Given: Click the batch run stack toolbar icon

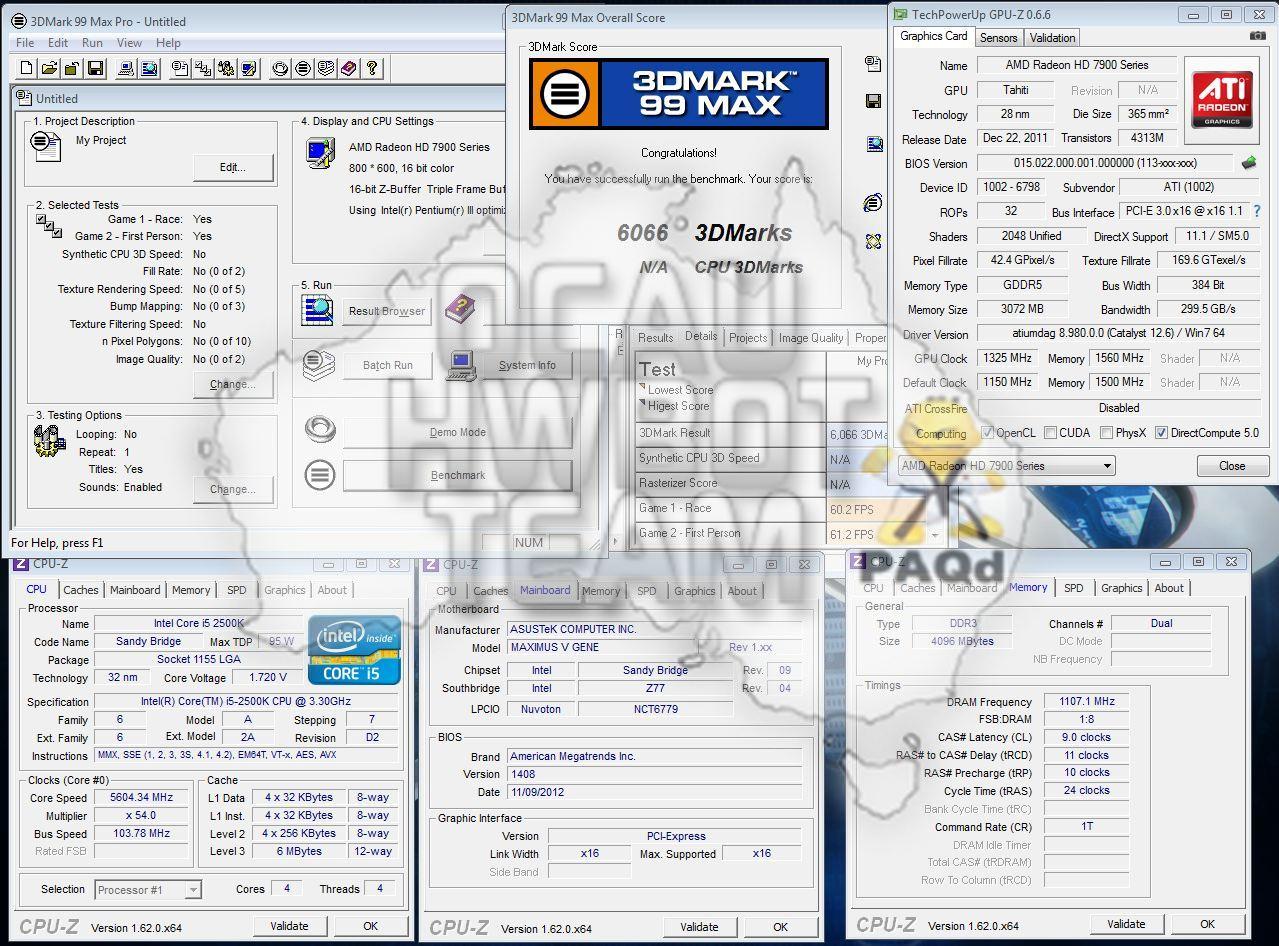Looking at the screenshot, I should tap(326, 68).
